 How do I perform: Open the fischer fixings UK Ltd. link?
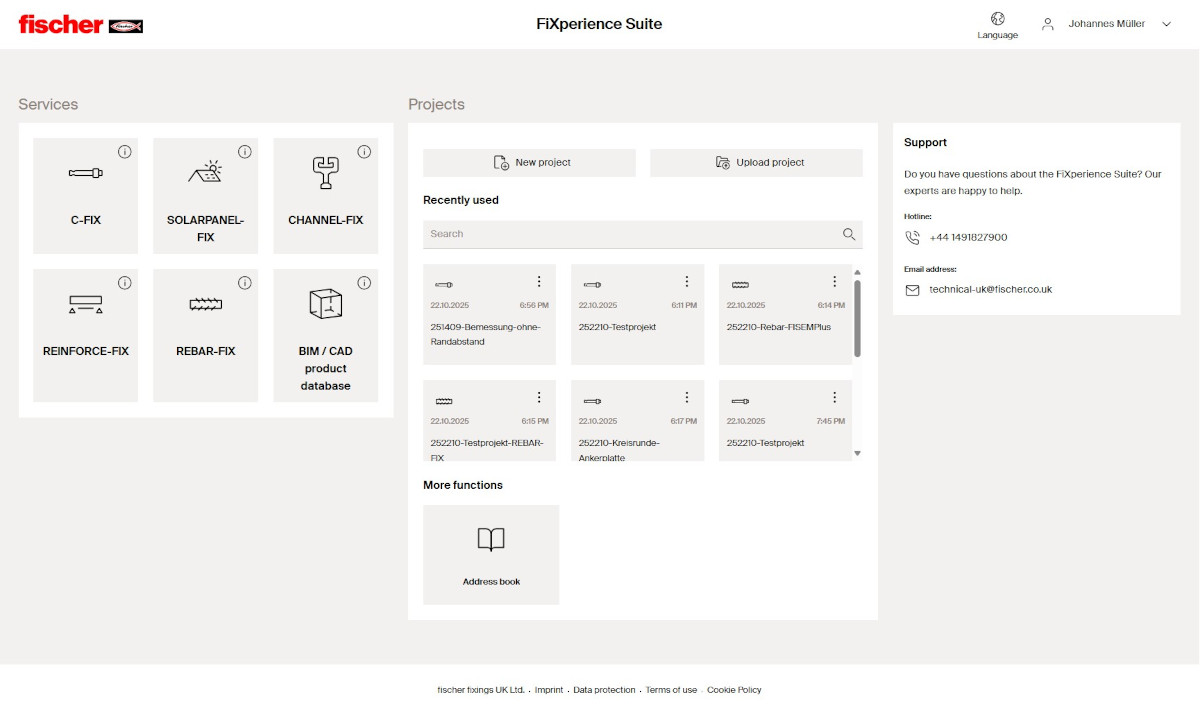tap(481, 690)
